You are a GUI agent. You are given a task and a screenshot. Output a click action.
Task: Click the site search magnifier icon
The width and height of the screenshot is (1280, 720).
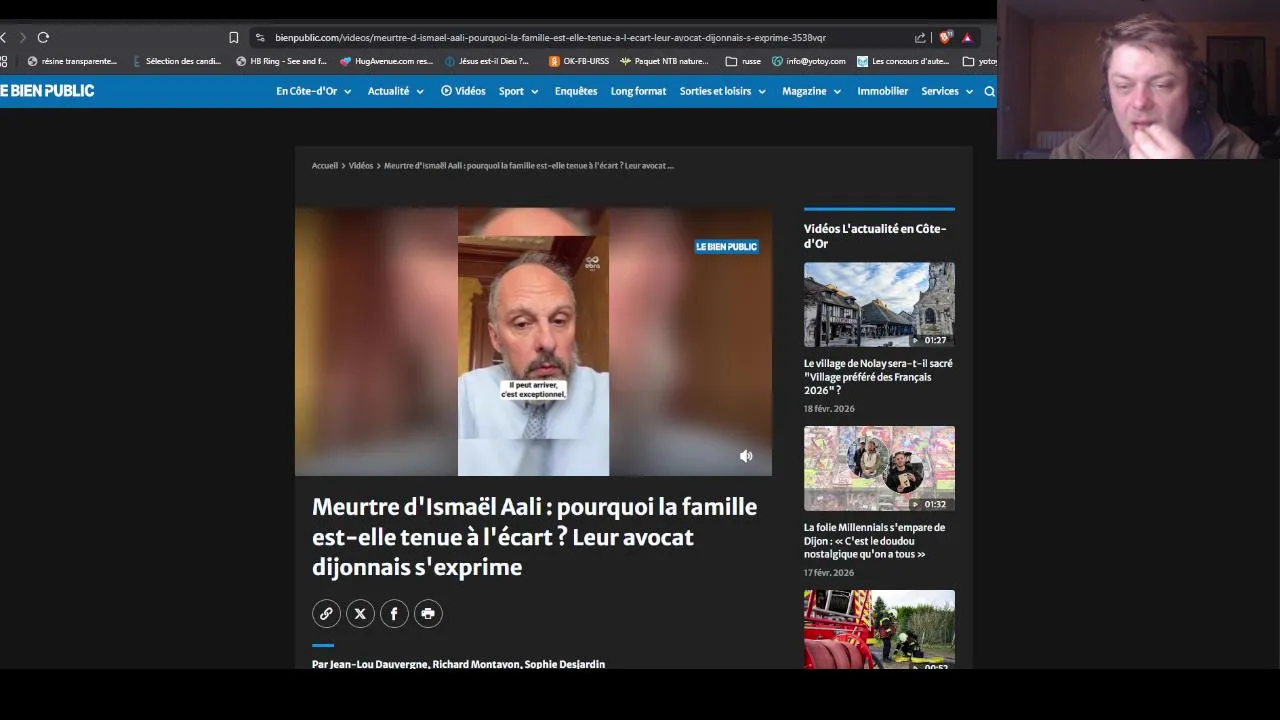989,91
